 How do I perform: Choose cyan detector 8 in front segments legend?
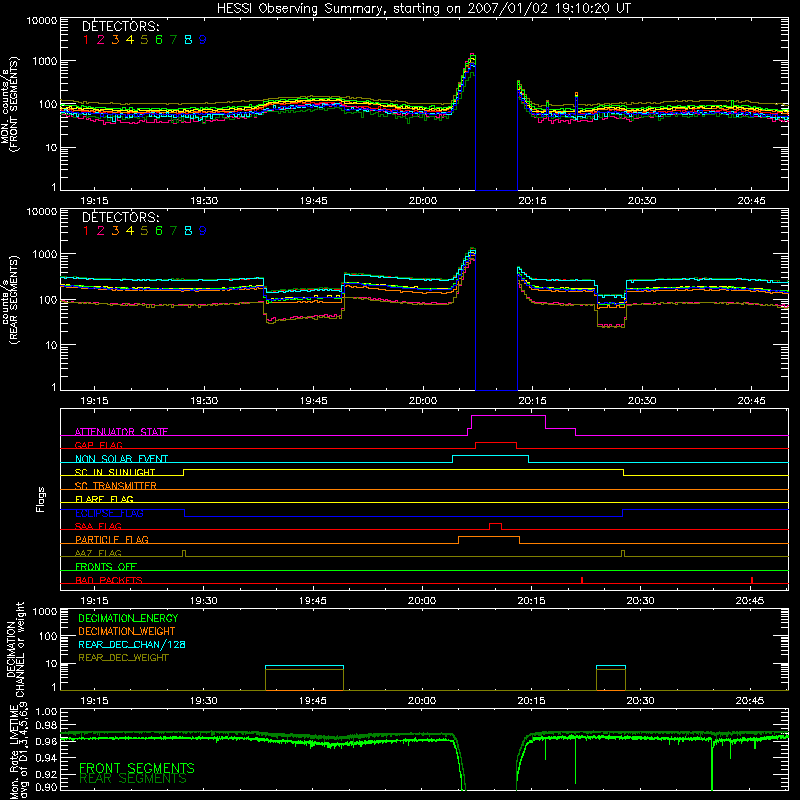188,40
